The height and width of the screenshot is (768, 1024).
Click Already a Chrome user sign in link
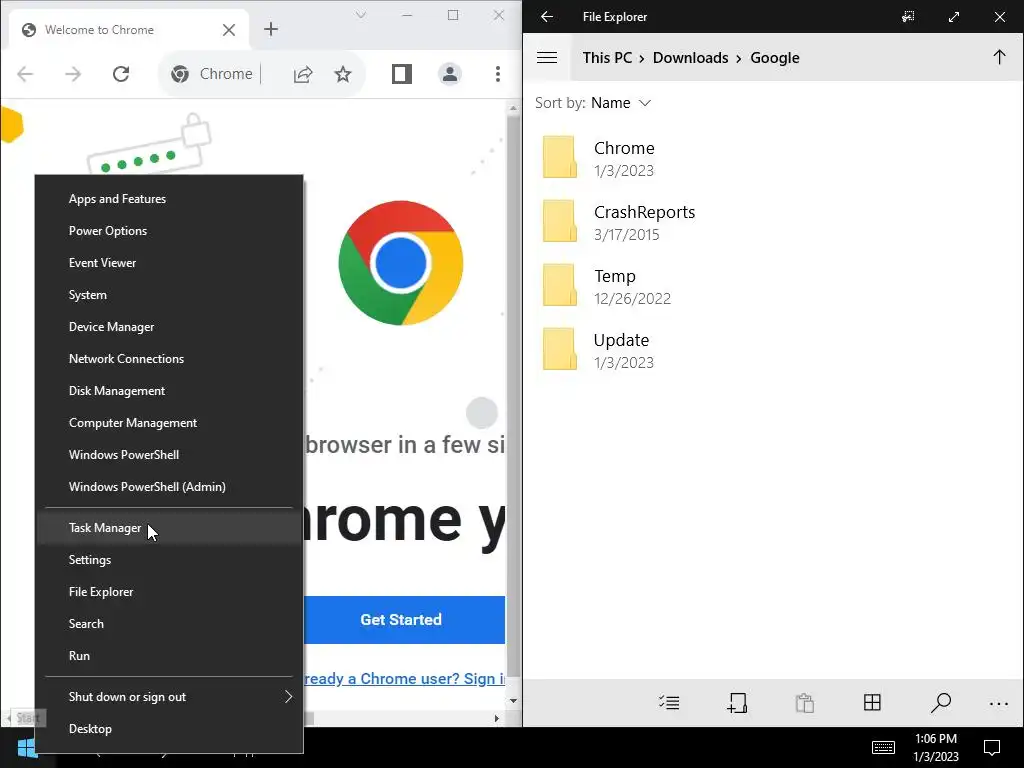(404, 679)
